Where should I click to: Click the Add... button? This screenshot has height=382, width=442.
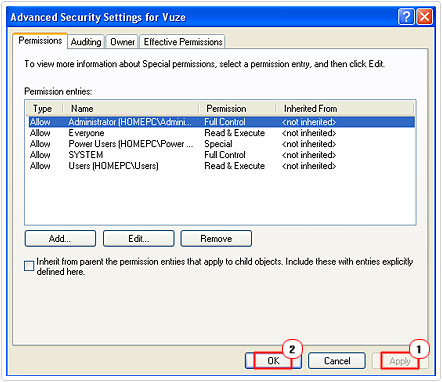click(x=60, y=239)
